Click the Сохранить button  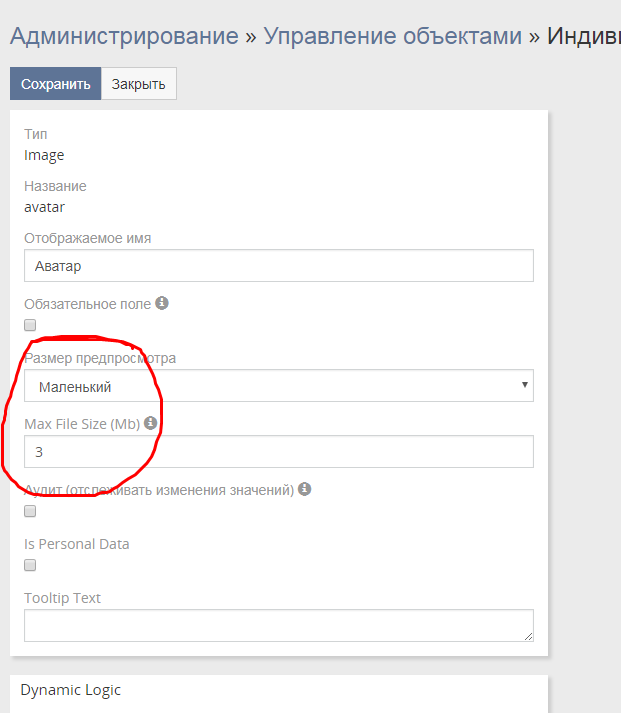pyautogui.click(x=56, y=84)
